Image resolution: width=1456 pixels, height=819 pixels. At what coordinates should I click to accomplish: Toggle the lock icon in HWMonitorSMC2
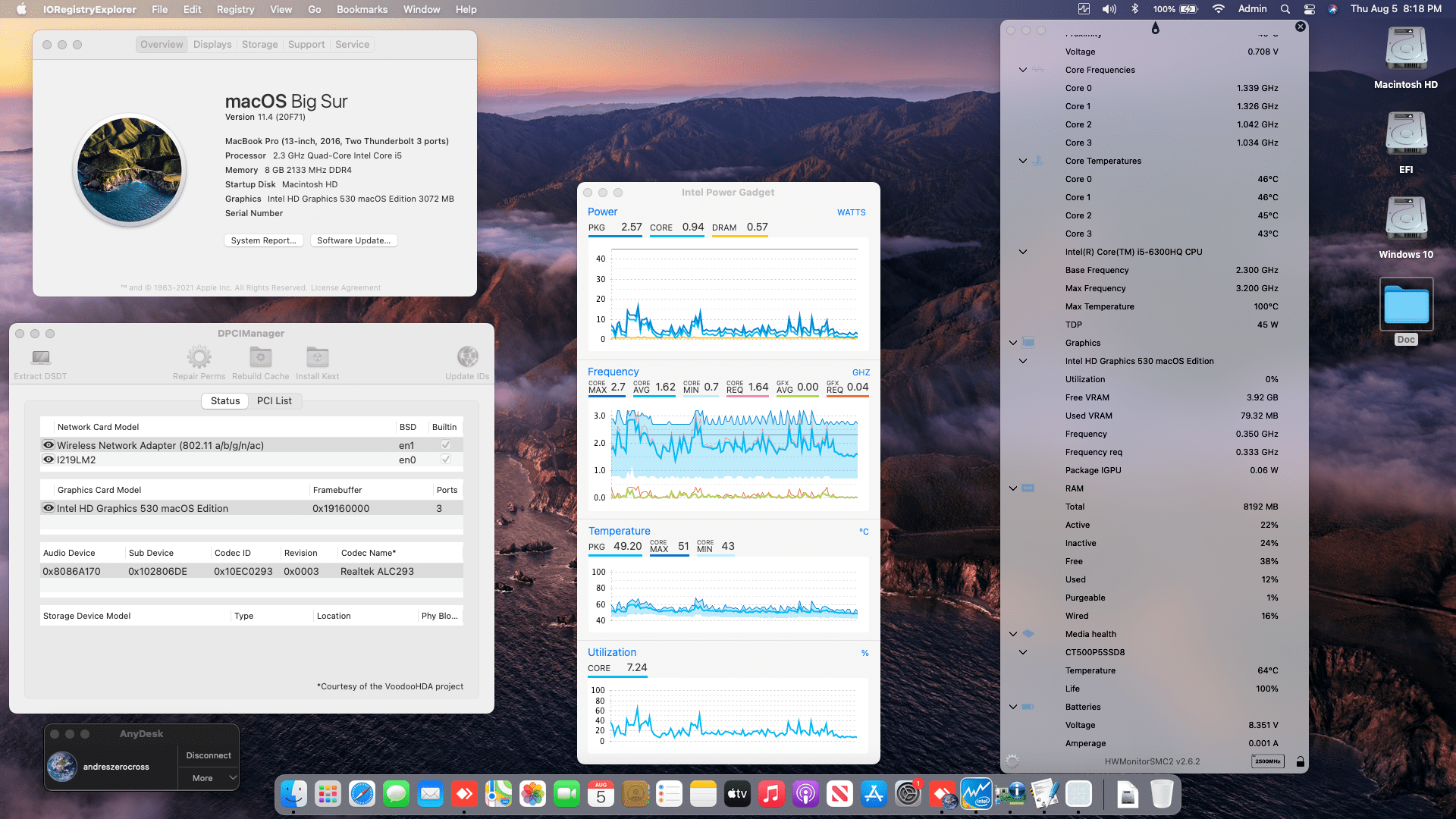click(1300, 761)
